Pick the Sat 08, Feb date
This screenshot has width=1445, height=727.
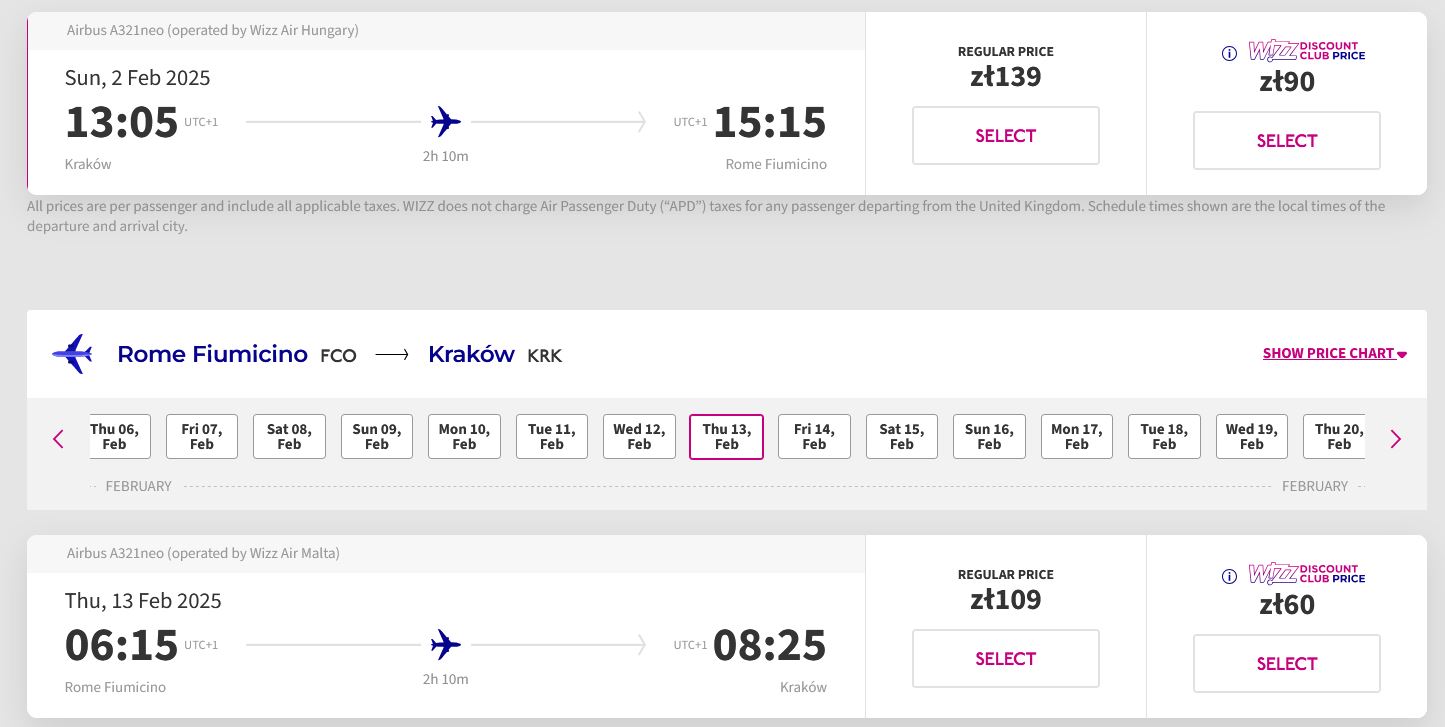(289, 437)
